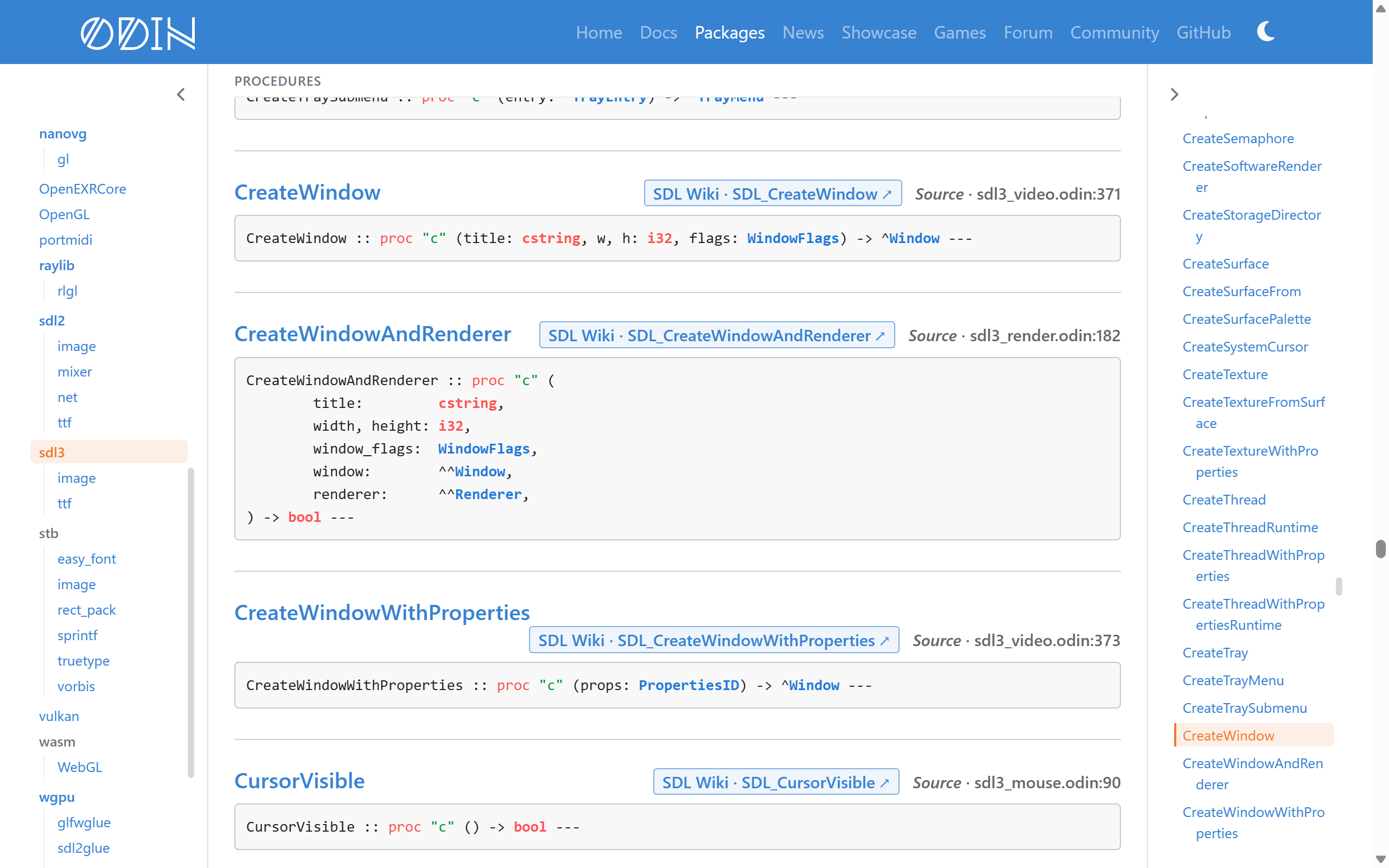The width and height of the screenshot is (1389, 868).
Task: Open source sdl3_mouse.odin:90
Action: [x=1047, y=782]
